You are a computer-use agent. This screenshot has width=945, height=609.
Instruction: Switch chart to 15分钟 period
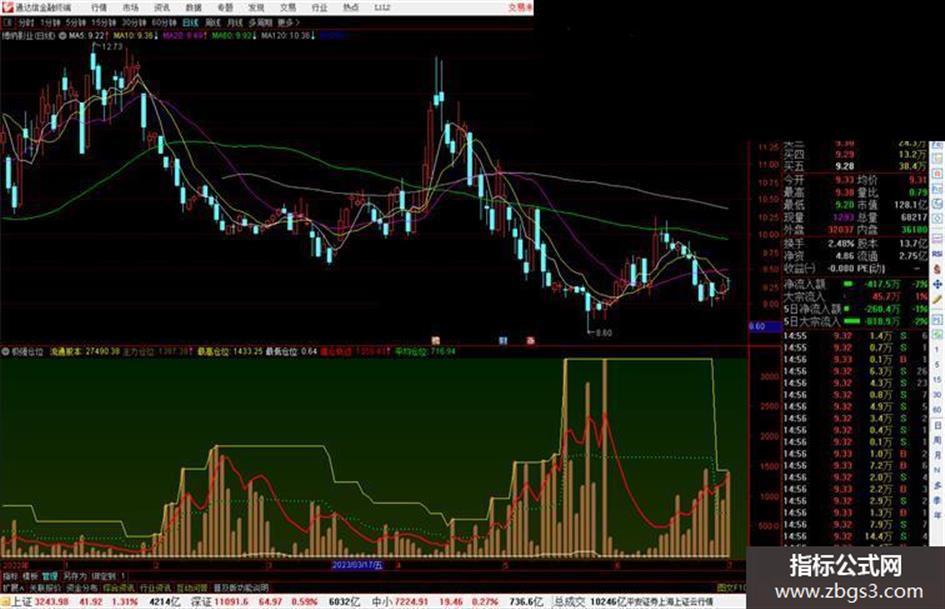click(104, 22)
